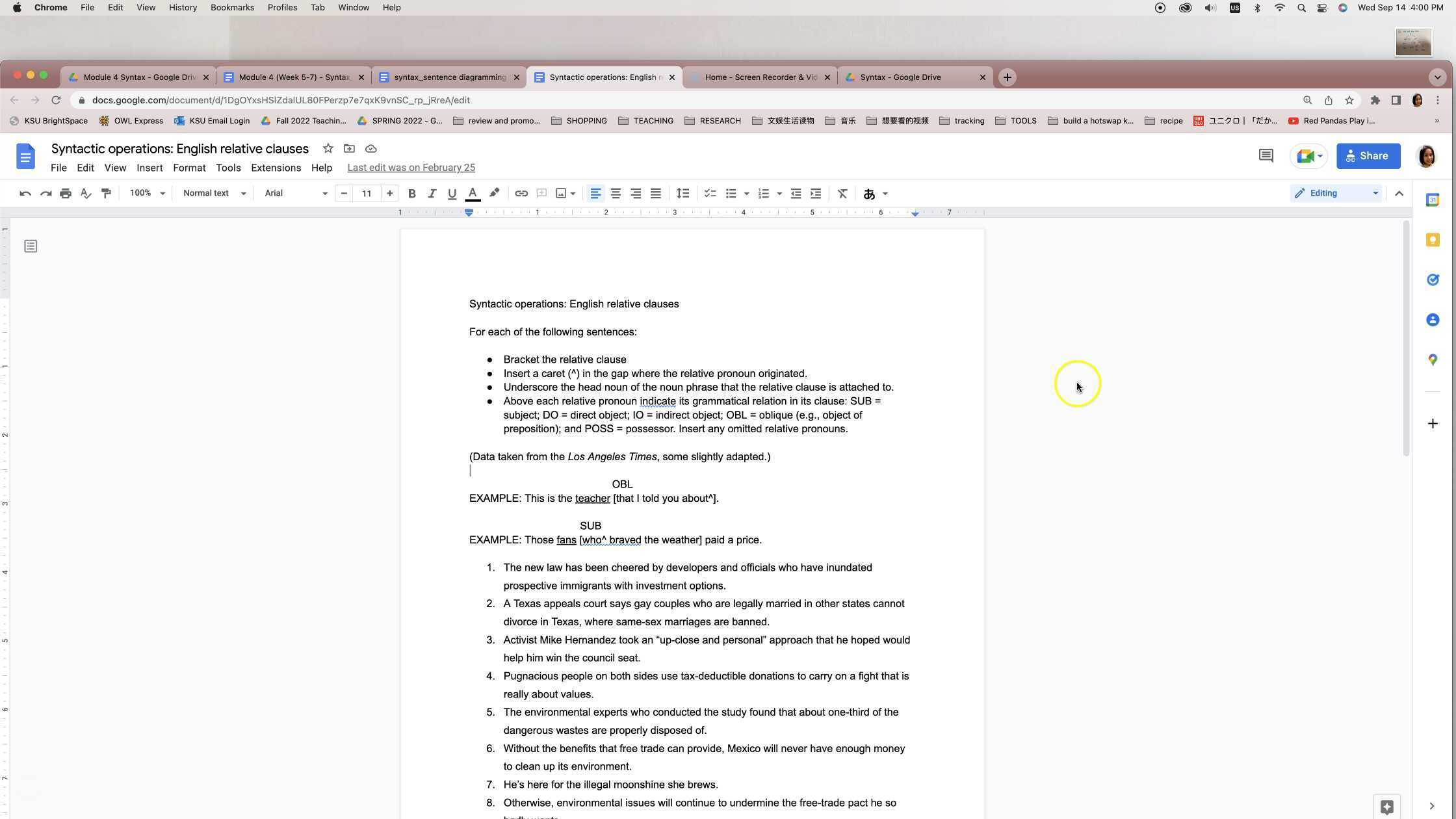Click the clear formatting icon

[x=842, y=193]
